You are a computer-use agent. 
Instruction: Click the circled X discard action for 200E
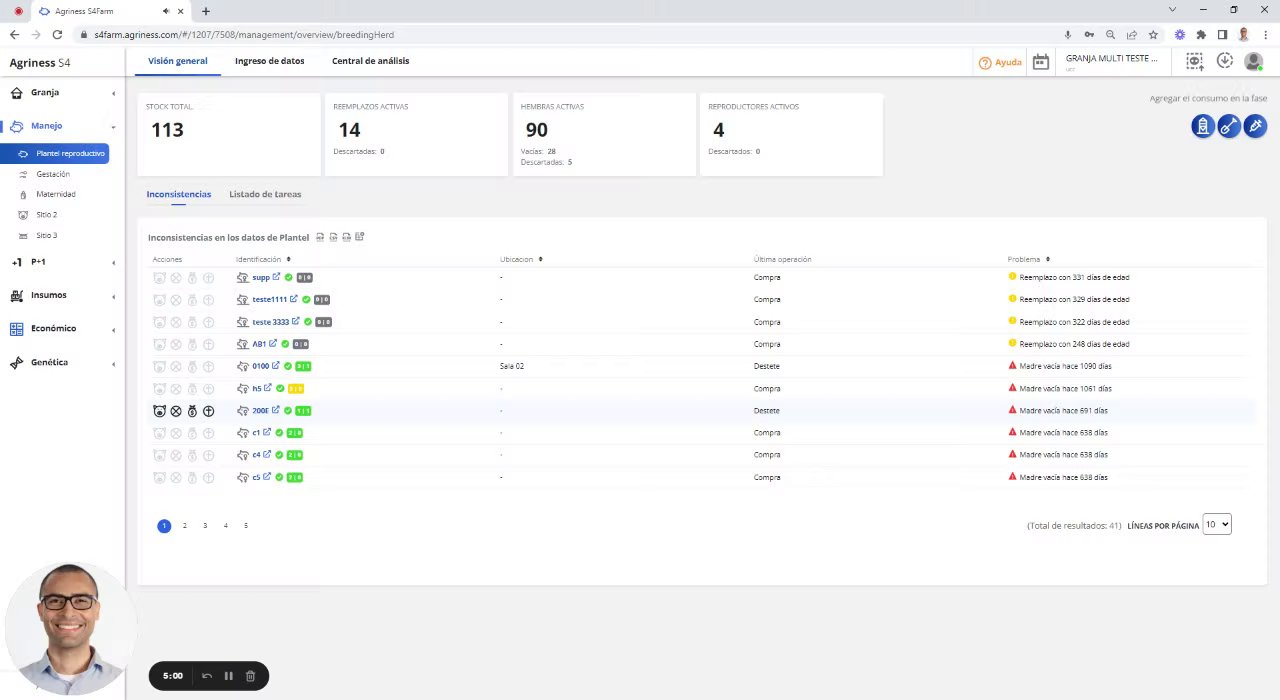176,411
